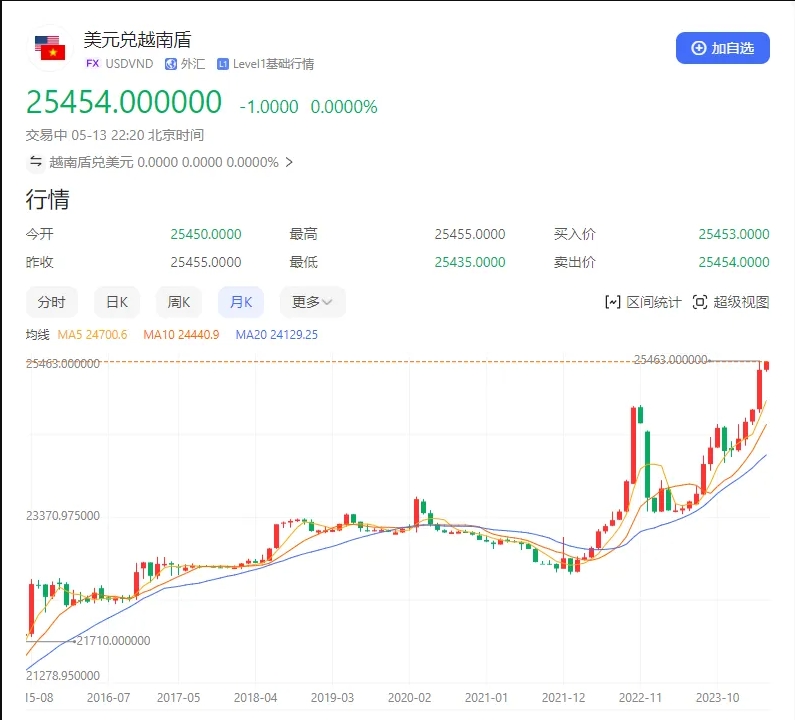Click the 昨收 value 25455.0000
Screen dimensions: 795x720
206,262
